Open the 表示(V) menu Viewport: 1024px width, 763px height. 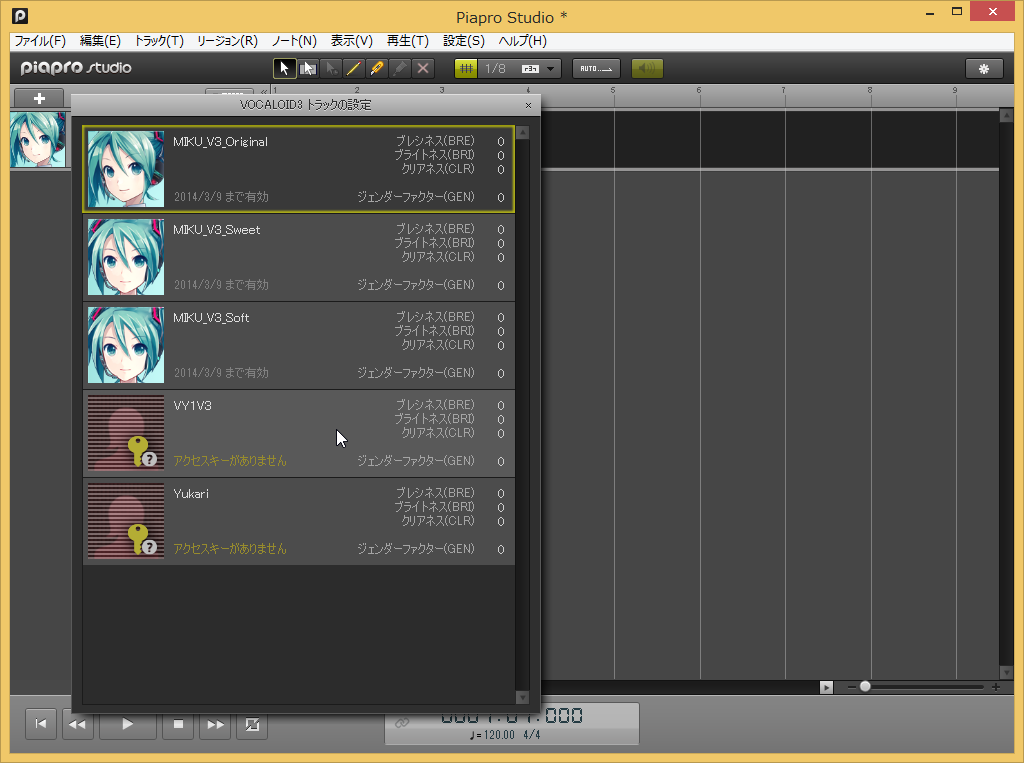351,41
